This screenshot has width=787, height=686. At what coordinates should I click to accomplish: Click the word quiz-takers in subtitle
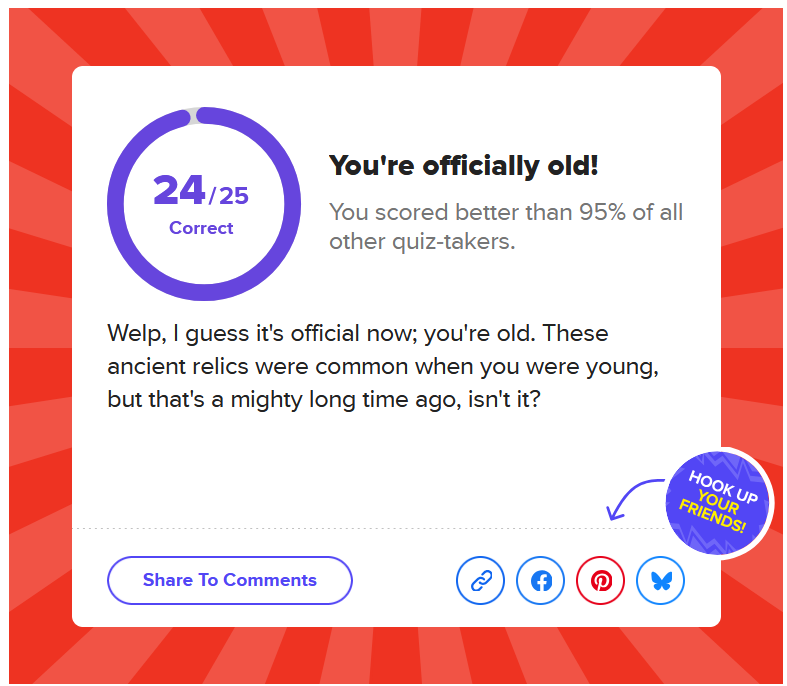coord(454,241)
